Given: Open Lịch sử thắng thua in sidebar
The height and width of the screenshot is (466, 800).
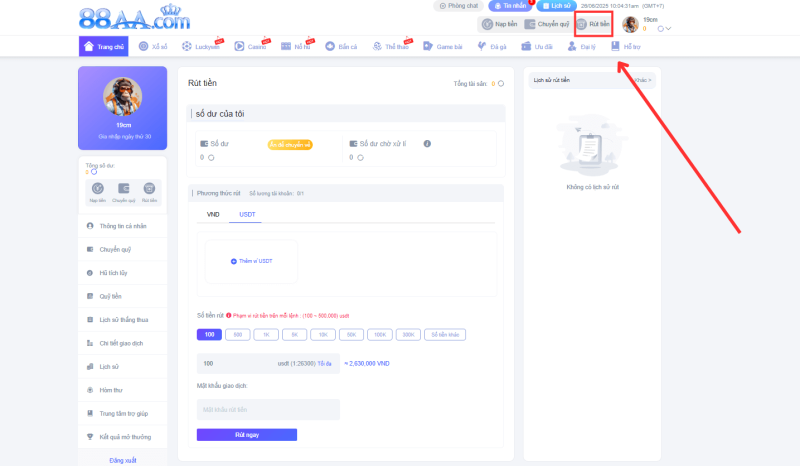Looking at the screenshot, I should (x=122, y=320).
